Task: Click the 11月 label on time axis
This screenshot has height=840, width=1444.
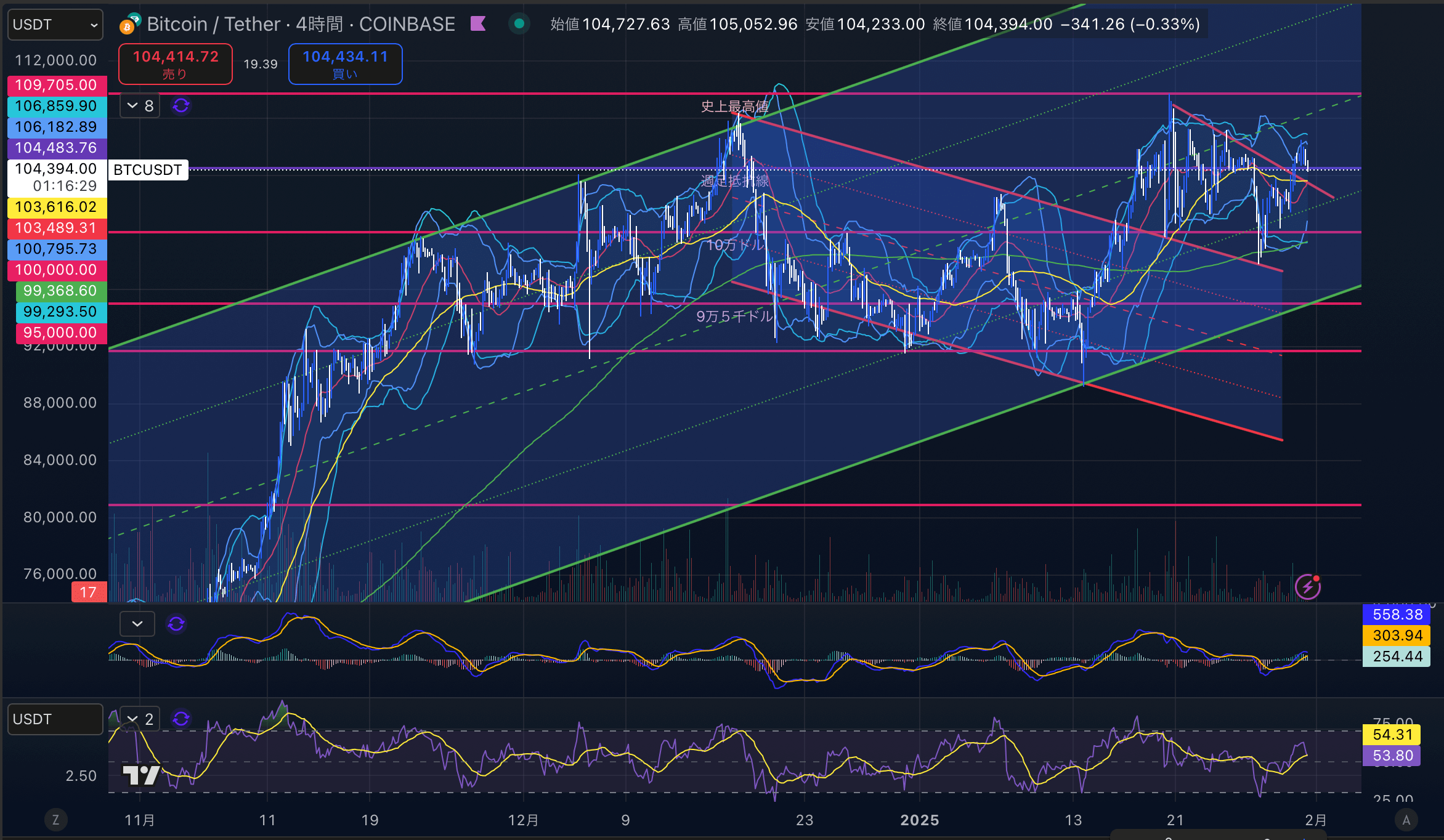Action: coord(140,820)
